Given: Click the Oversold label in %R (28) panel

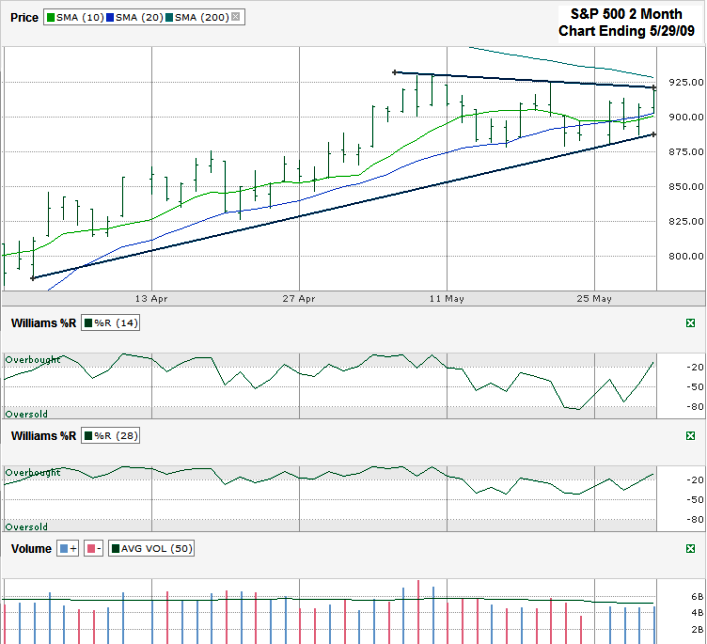Looking at the screenshot, I should tap(26, 527).
